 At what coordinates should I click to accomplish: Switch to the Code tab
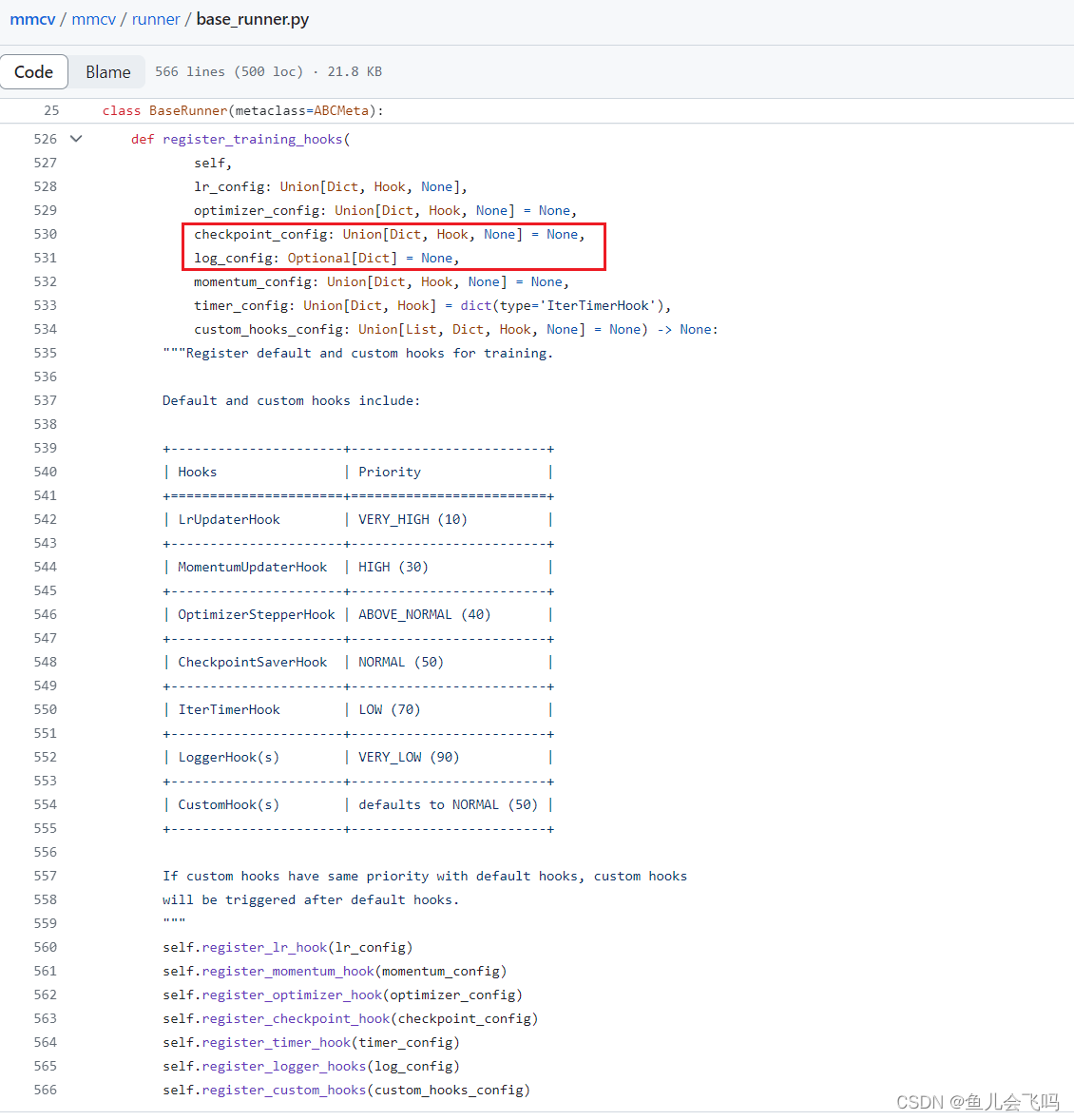pos(34,71)
